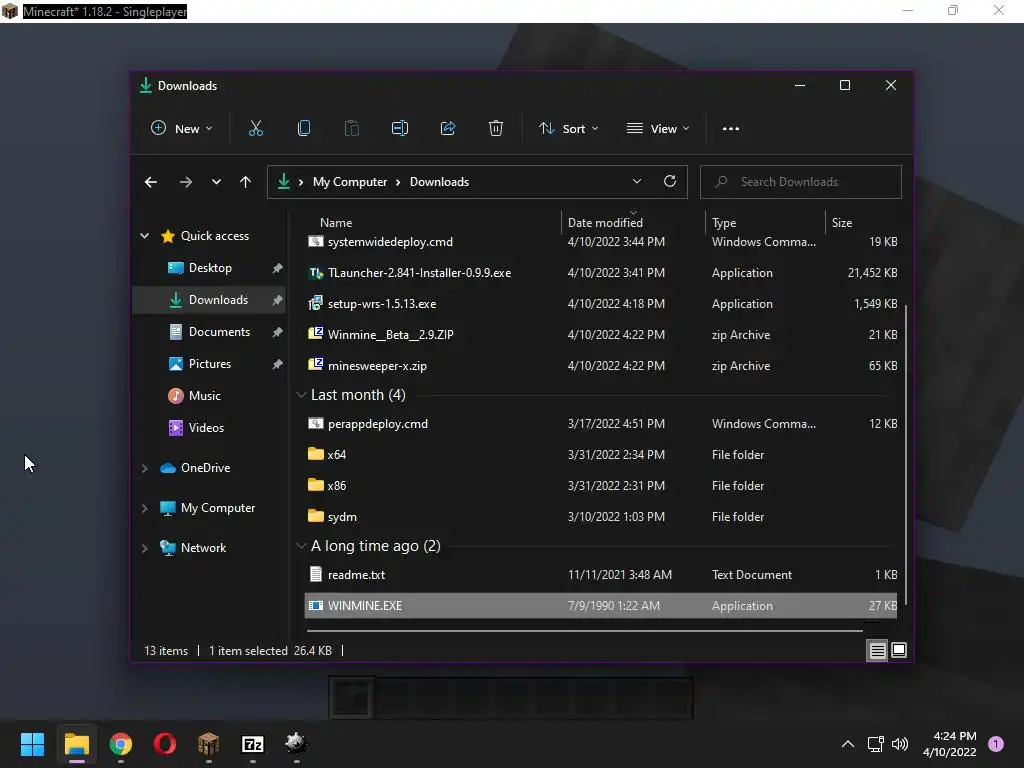Go up one folder level arrow
The width and height of the screenshot is (1024, 768).
pos(245,182)
